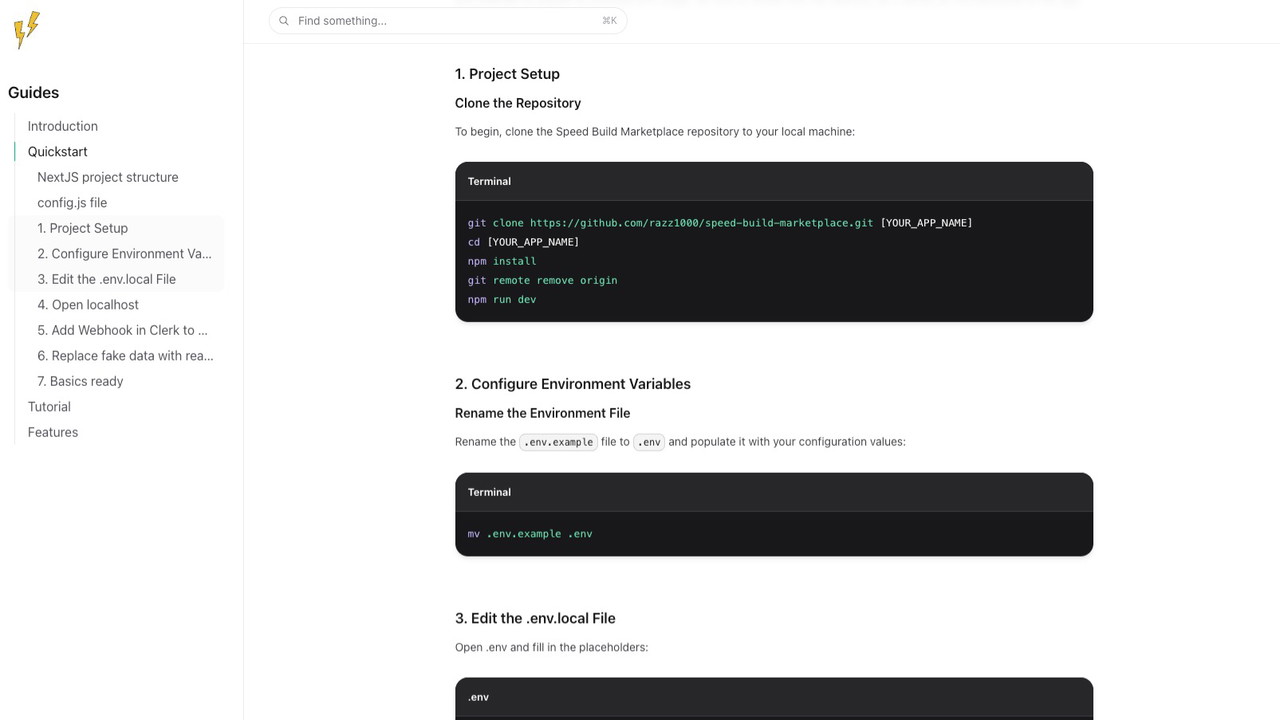
Task: Click the git clone command line
Action: pos(719,223)
